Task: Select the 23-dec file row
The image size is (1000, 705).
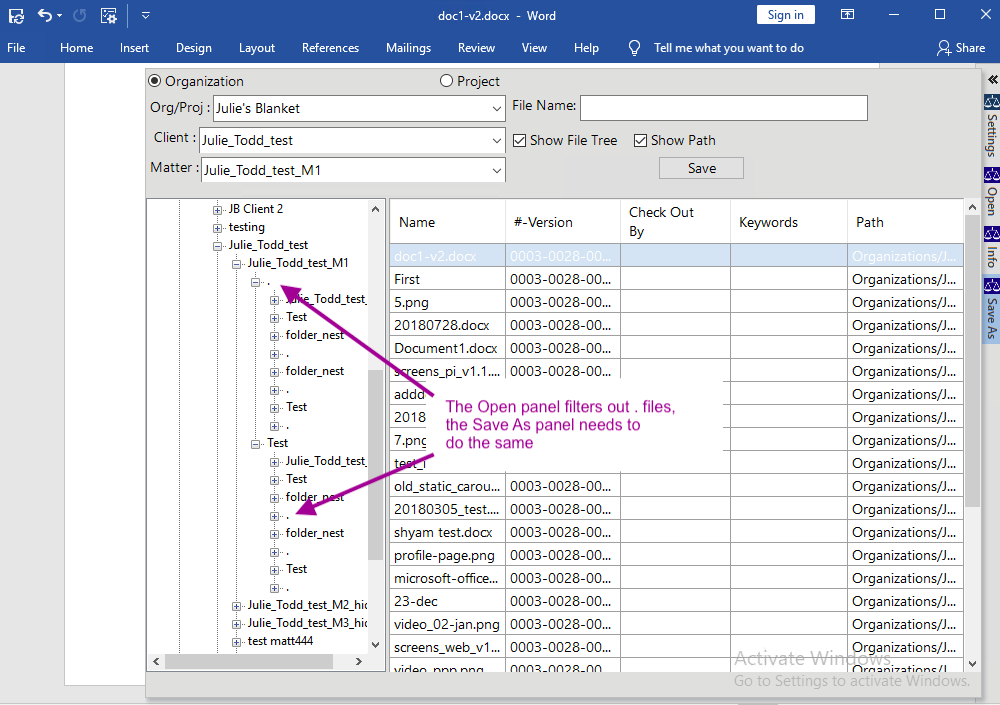Action: click(677, 600)
